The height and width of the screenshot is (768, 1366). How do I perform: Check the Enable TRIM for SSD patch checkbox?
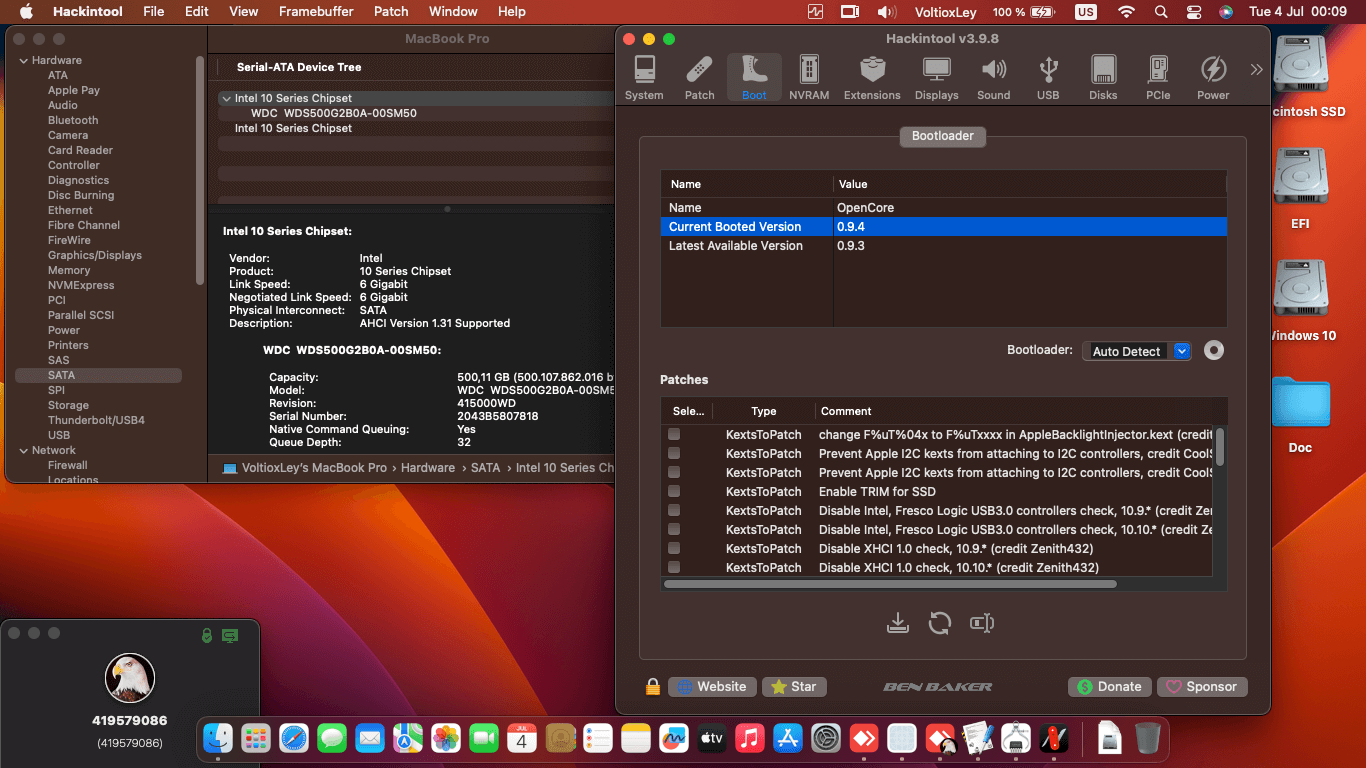point(674,491)
